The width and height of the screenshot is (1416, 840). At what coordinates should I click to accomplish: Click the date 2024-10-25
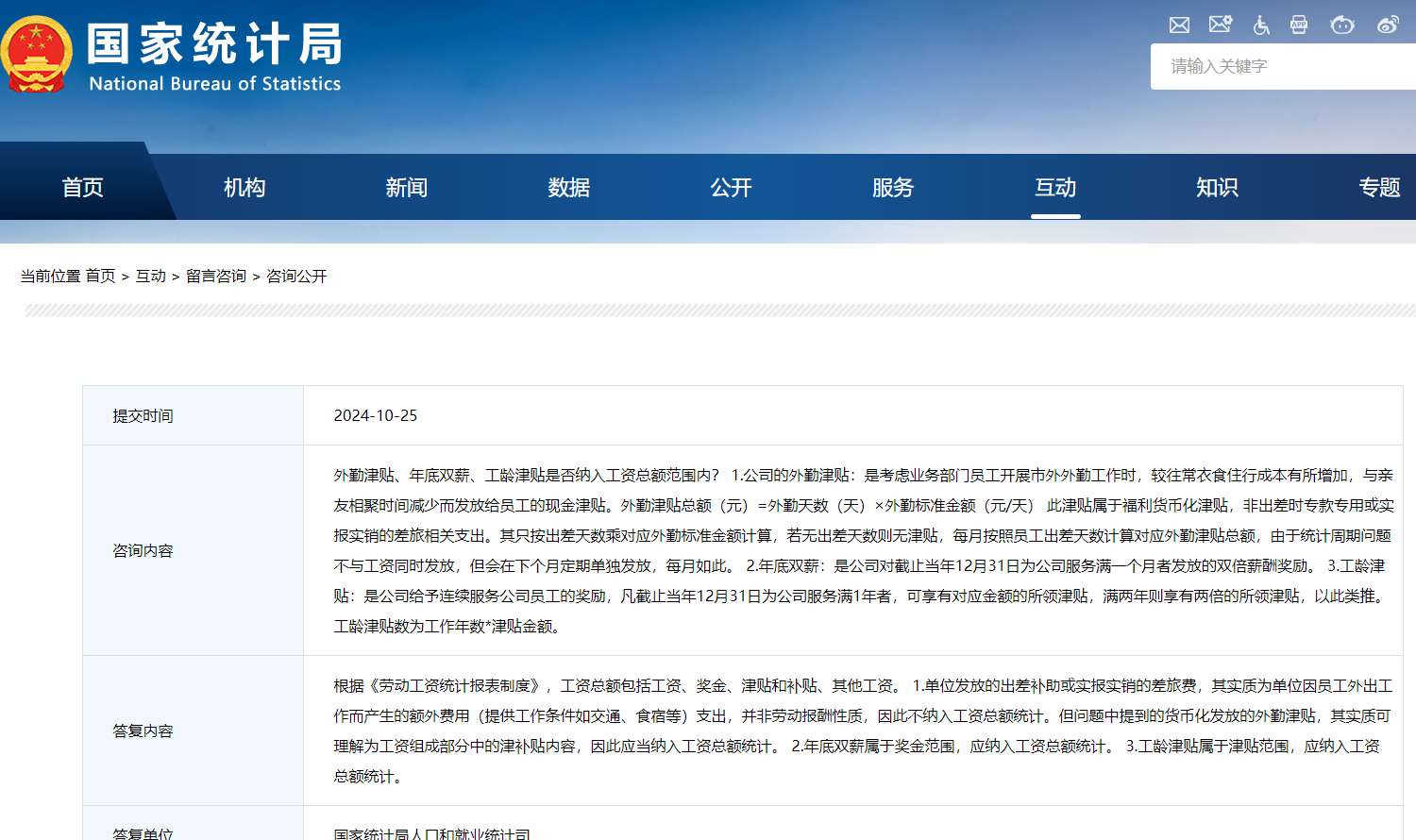[376, 415]
